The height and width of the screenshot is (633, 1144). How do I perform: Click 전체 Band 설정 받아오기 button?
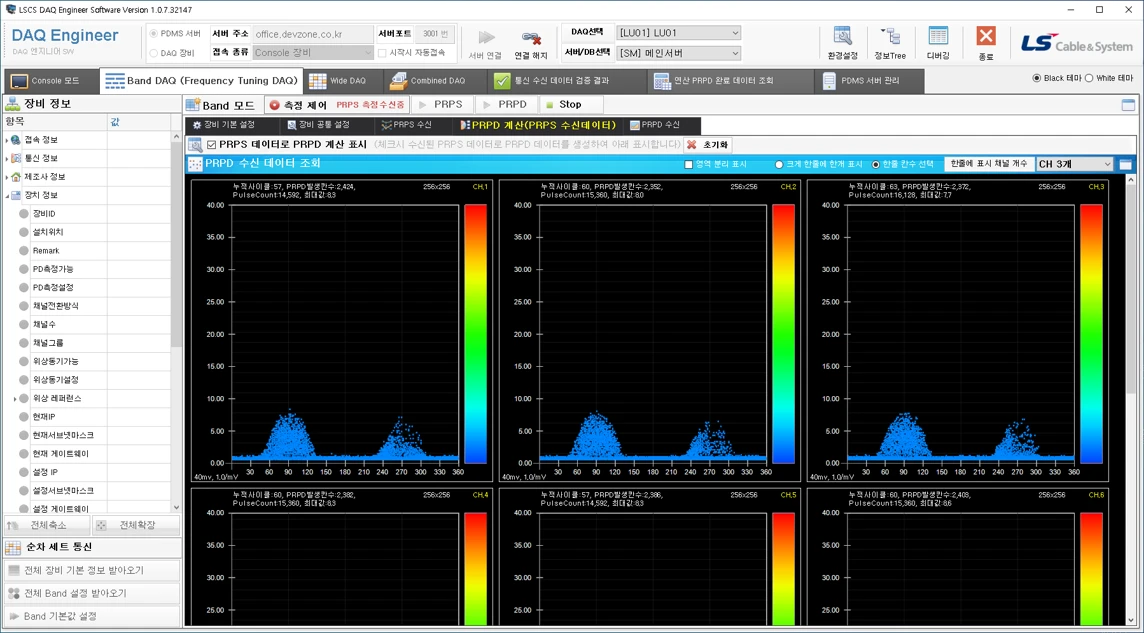coord(91,593)
